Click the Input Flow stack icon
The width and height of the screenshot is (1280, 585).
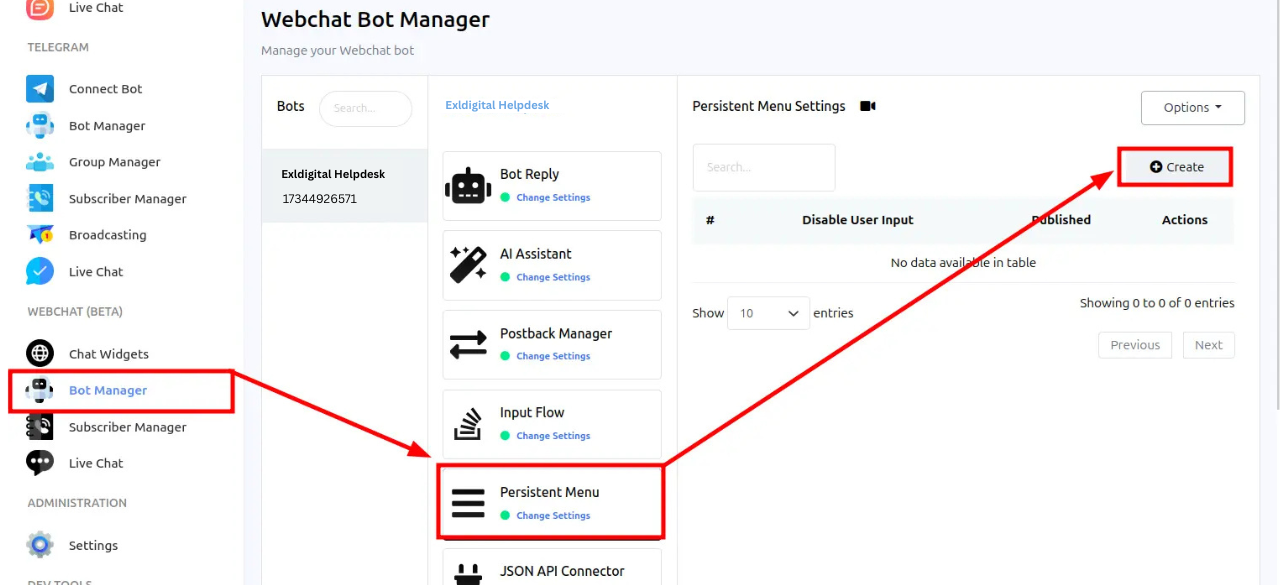coord(468,424)
